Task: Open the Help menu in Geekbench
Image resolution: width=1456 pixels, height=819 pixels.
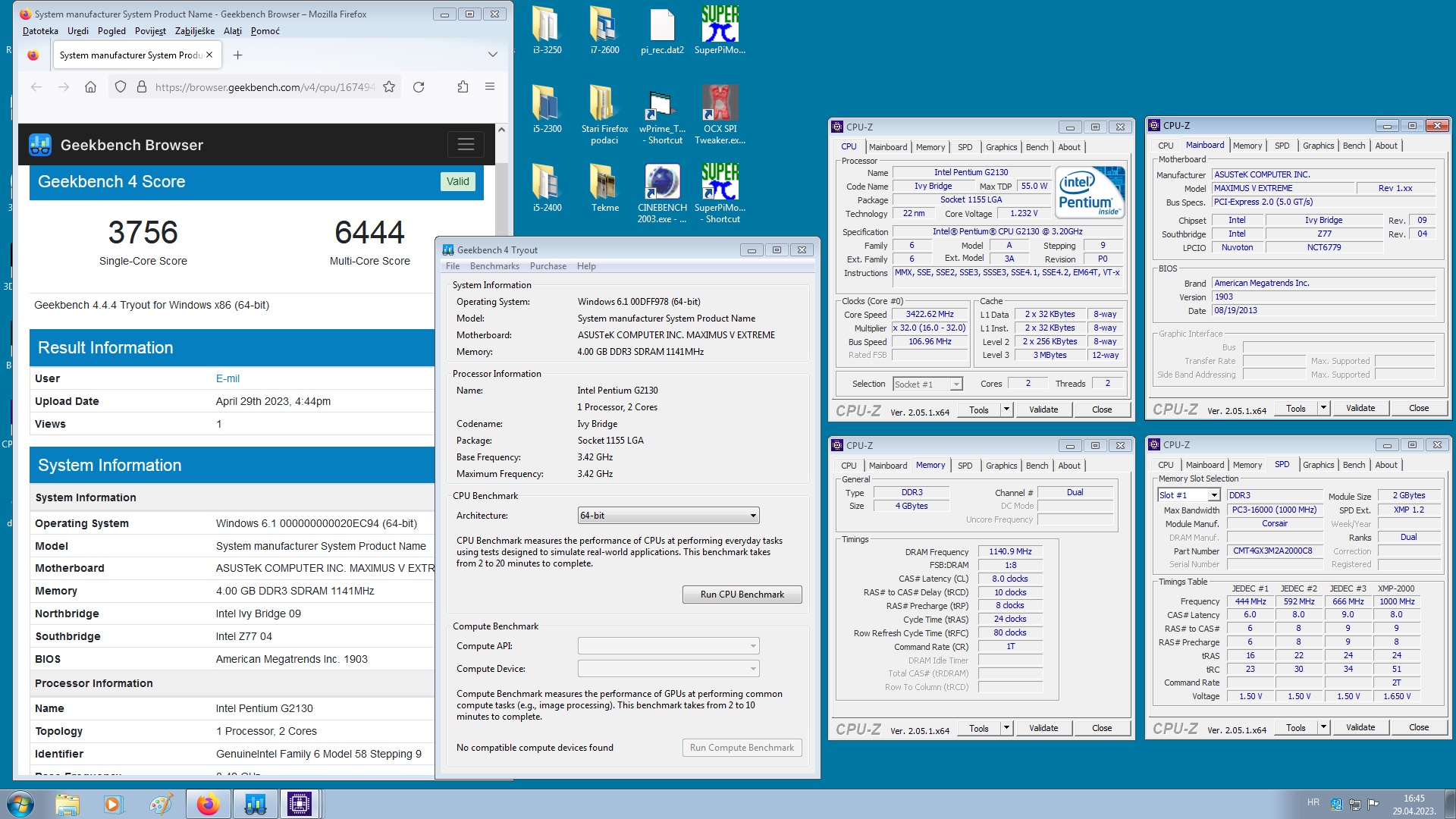Action: 586,266
